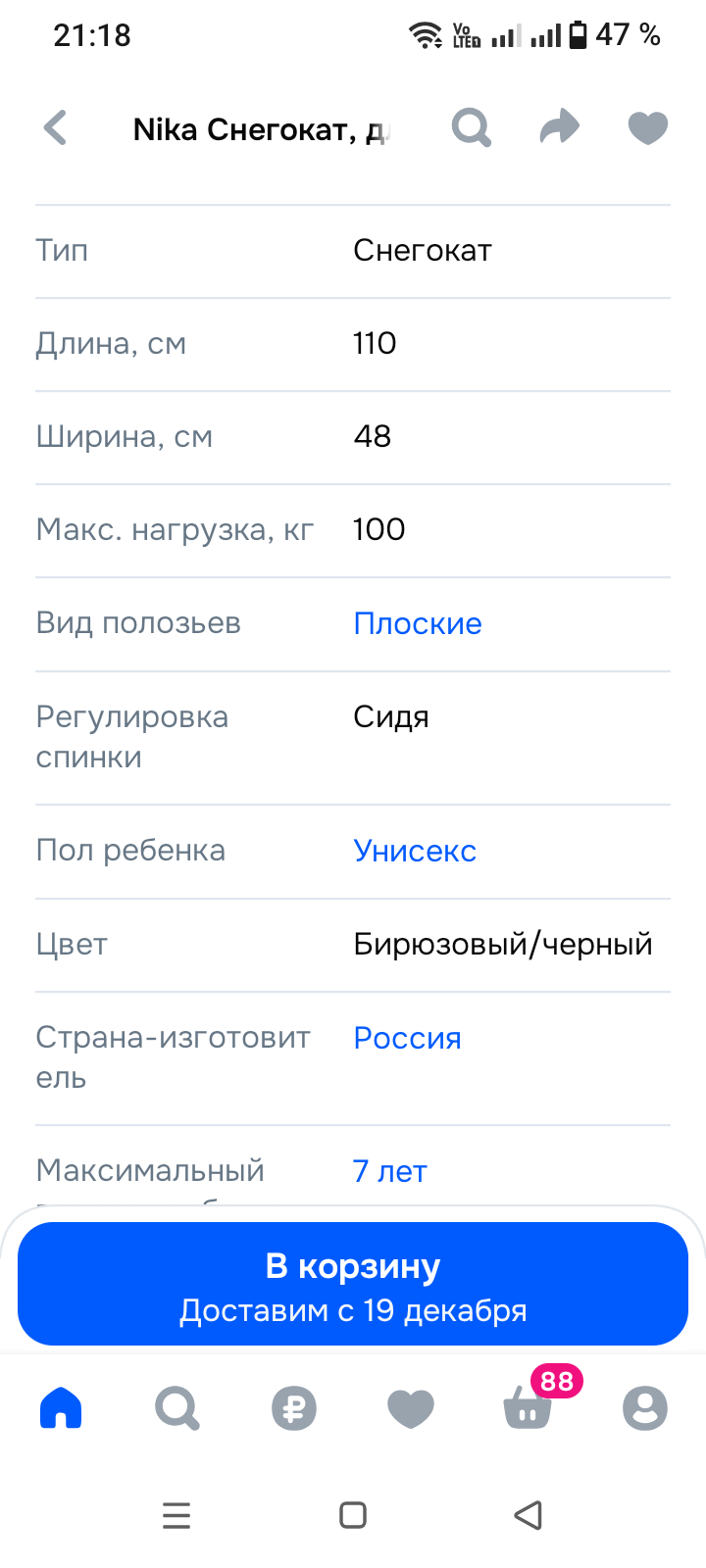Add product to favorites via header heart
The height and width of the screenshot is (1568, 706).
647,128
